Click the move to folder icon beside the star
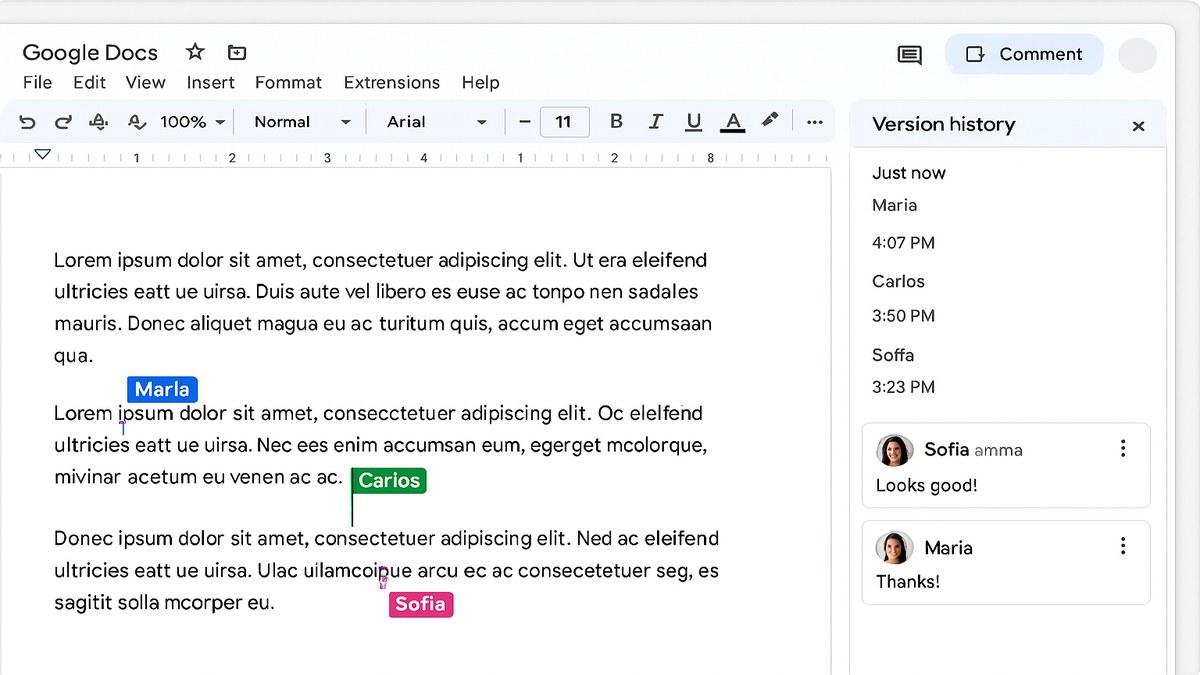 236,52
